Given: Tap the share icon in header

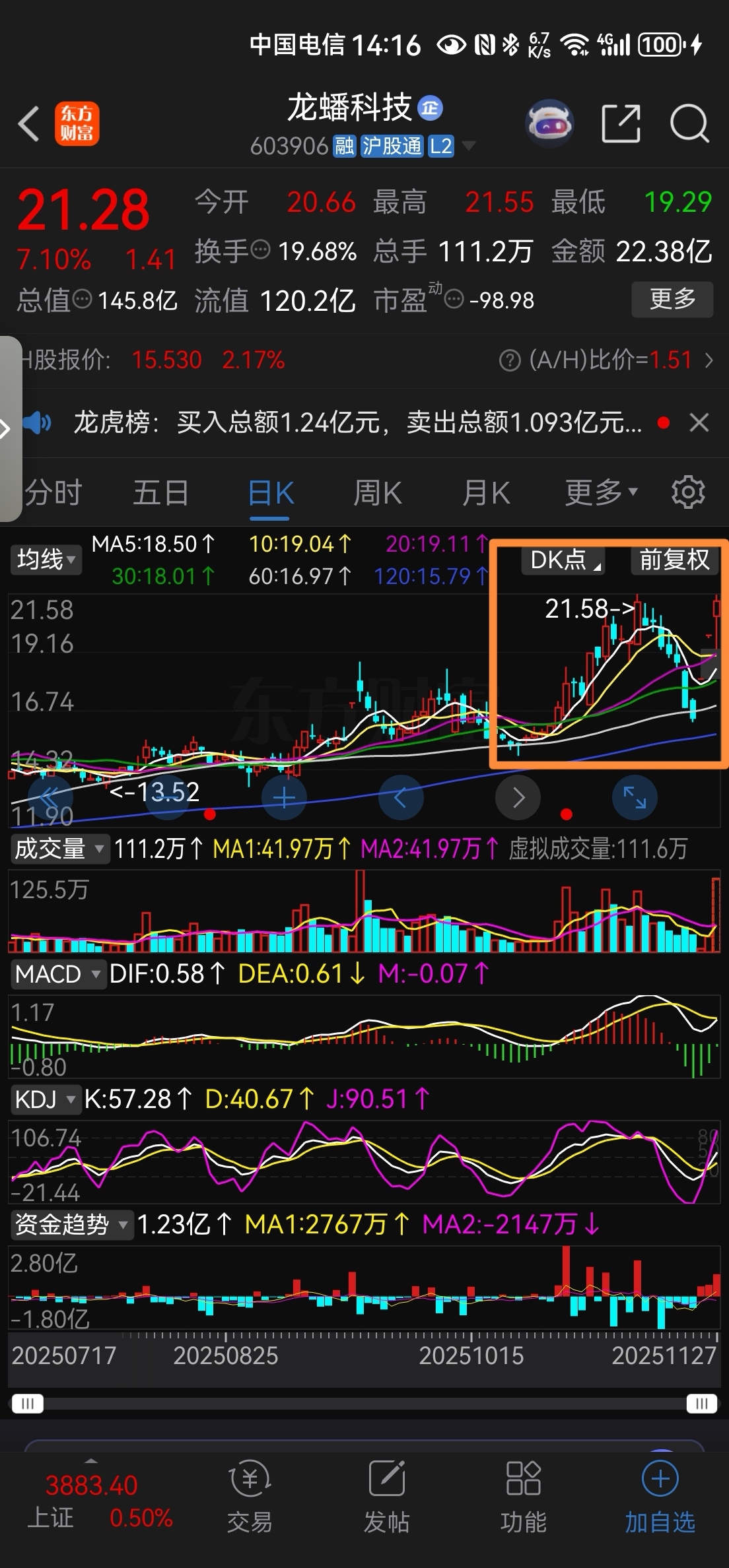Looking at the screenshot, I should [621, 123].
